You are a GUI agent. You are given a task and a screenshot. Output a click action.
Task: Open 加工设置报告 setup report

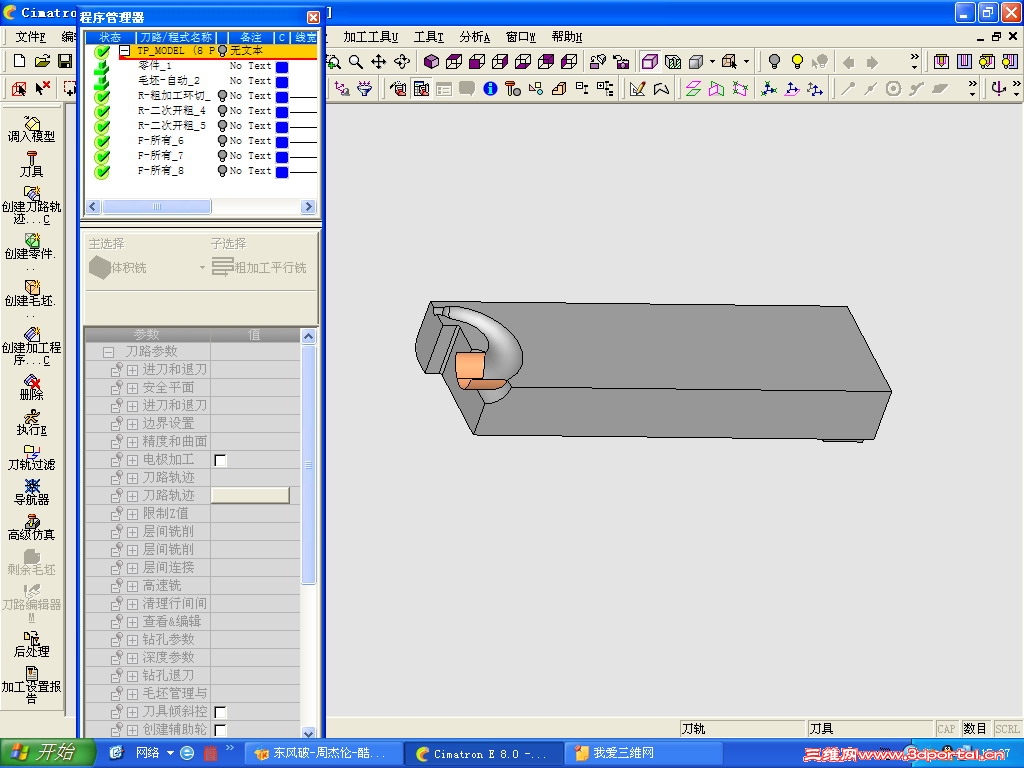point(31,684)
